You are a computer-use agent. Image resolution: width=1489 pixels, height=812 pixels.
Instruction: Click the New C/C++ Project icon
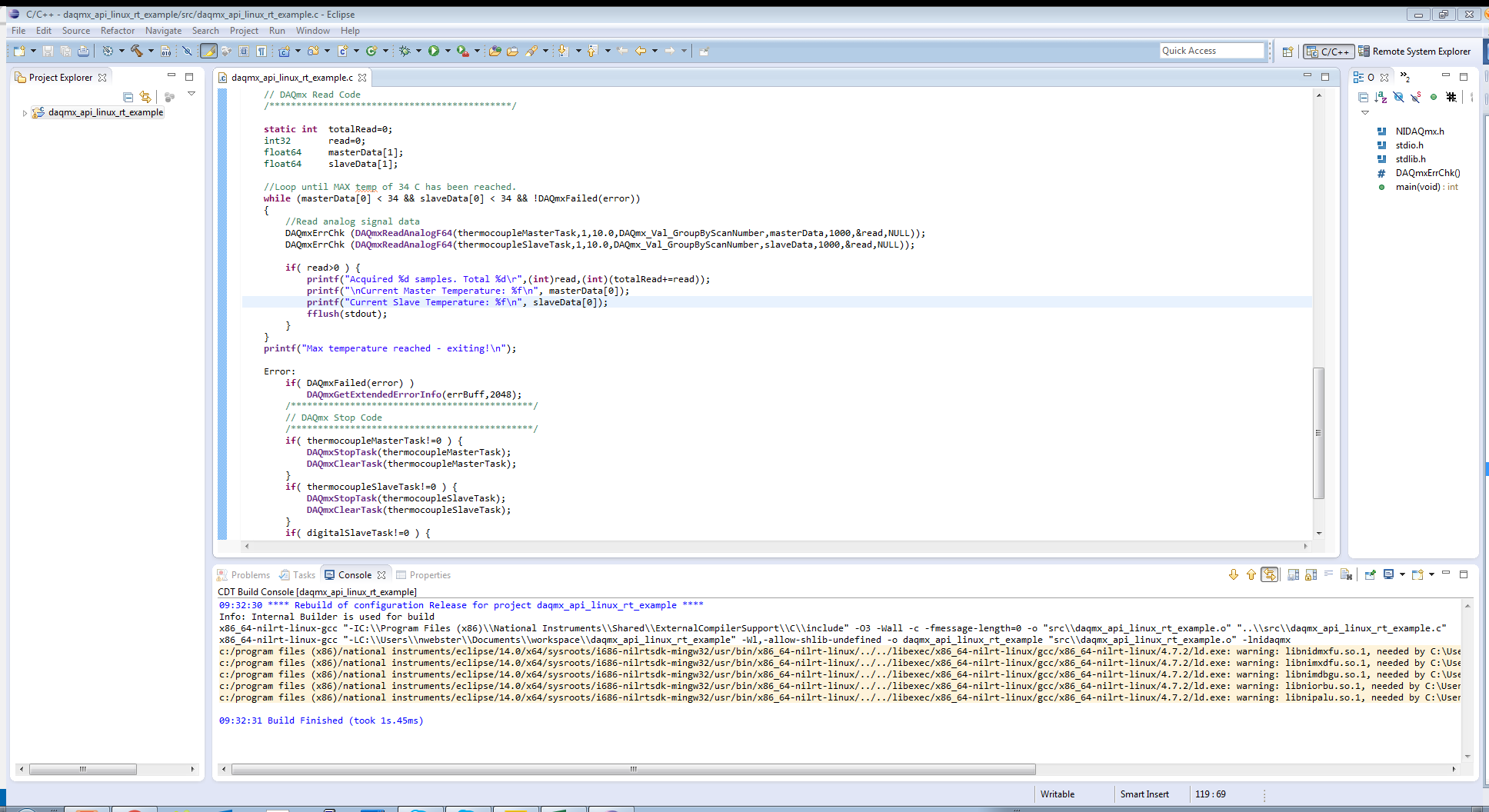[285, 51]
